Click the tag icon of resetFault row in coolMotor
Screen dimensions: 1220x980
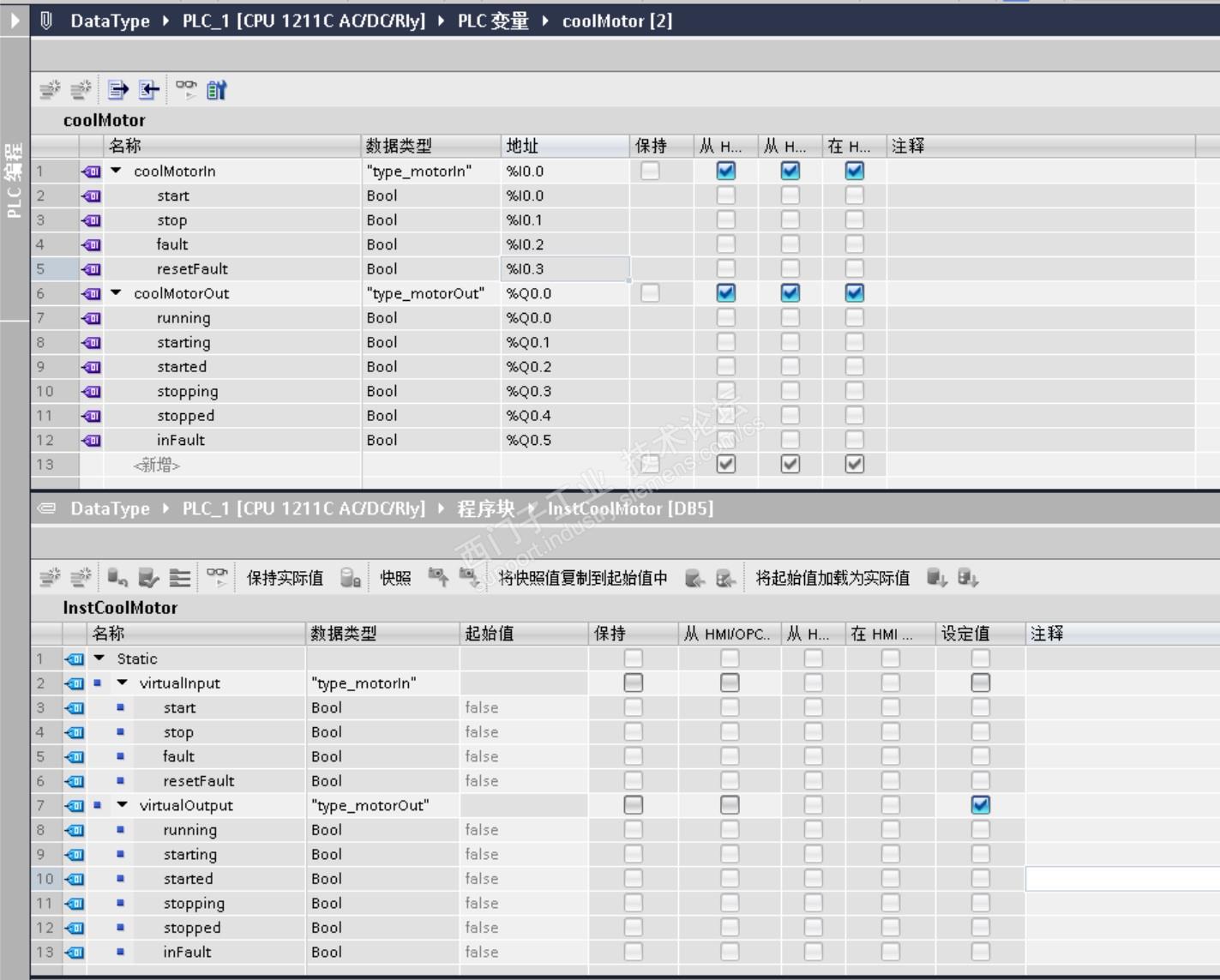coord(91,269)
